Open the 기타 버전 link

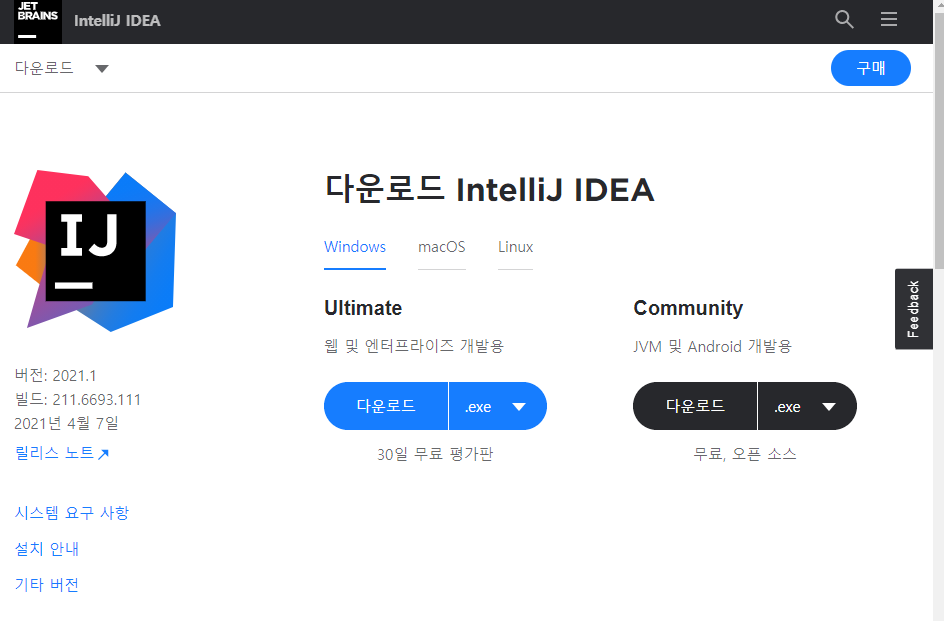pos(46,584)
